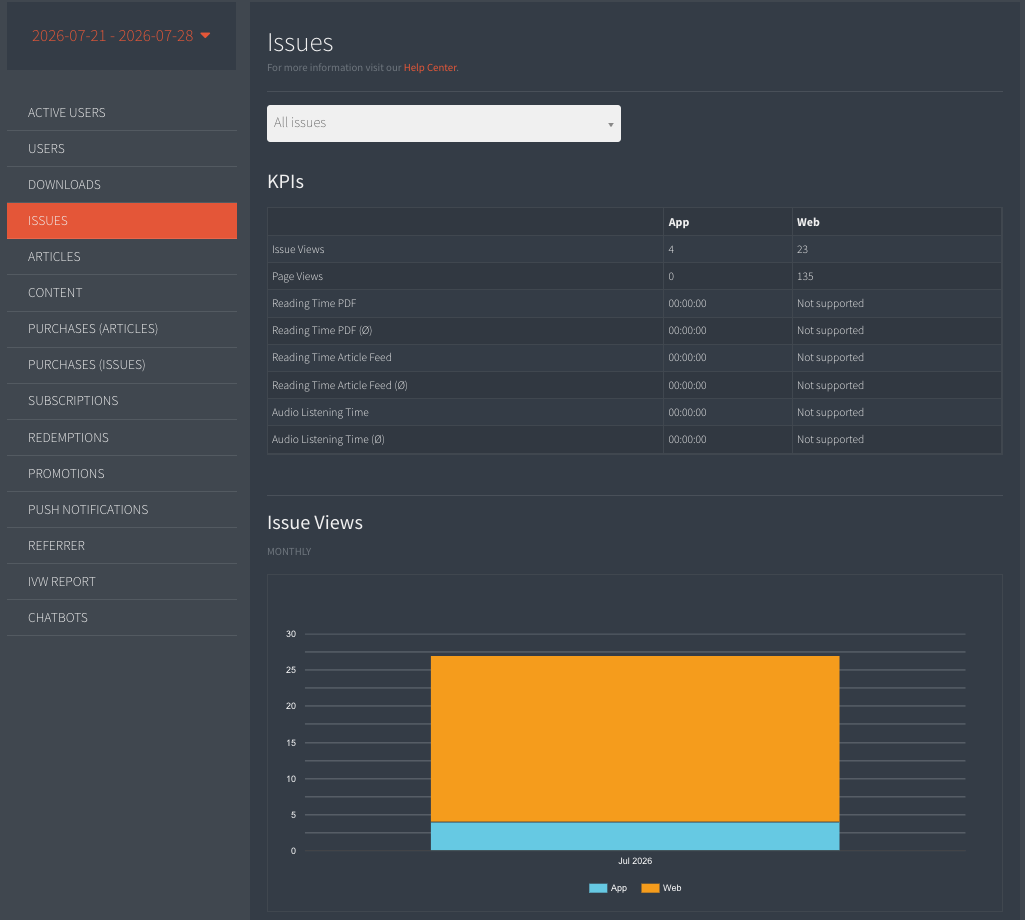Image resolution: width=1025 pixels, height=920 pixels.
Task: Open the date range picker arrow
Action: (x=205, y=35)
